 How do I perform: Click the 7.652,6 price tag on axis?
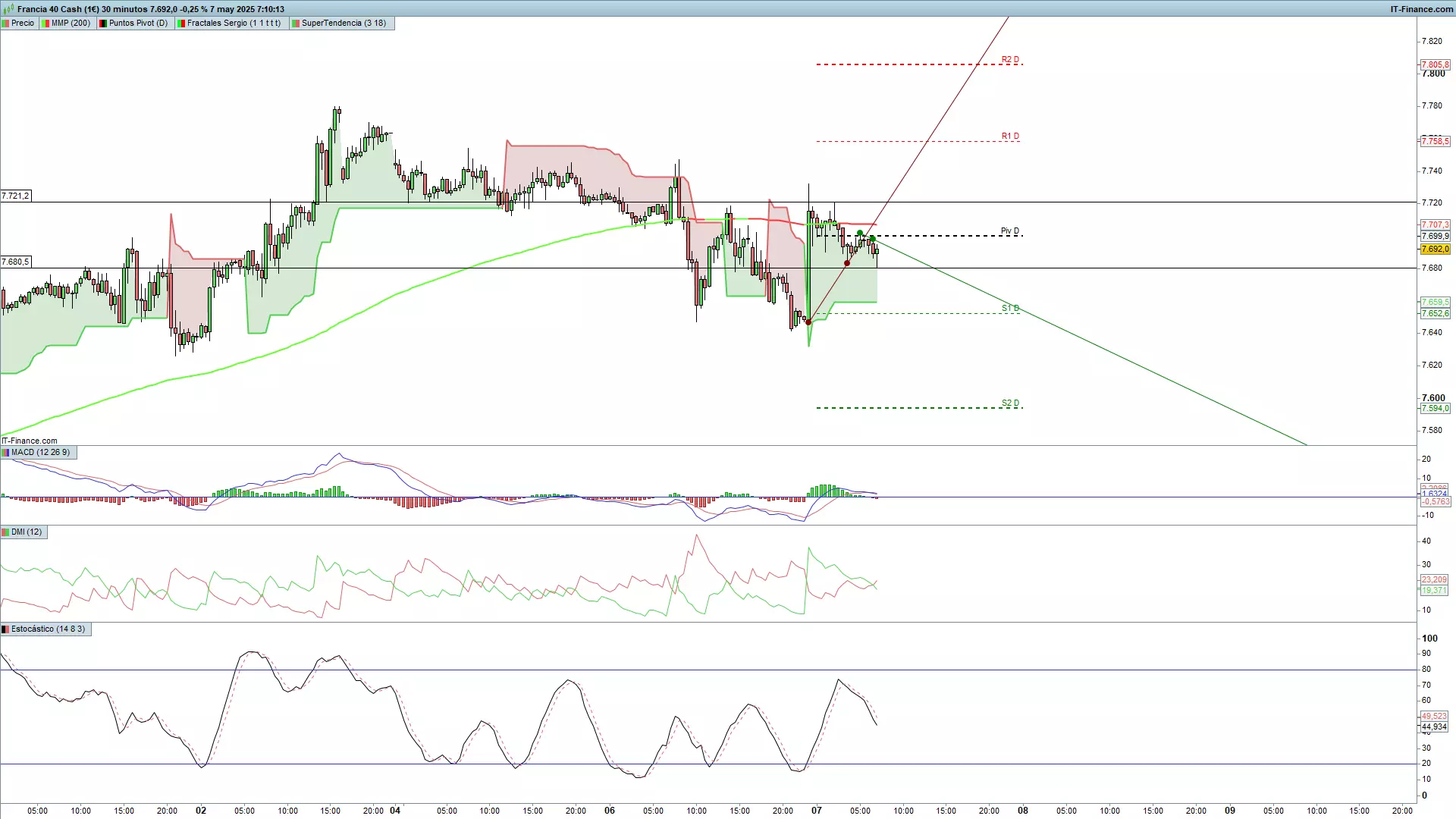pos(1435,313)
